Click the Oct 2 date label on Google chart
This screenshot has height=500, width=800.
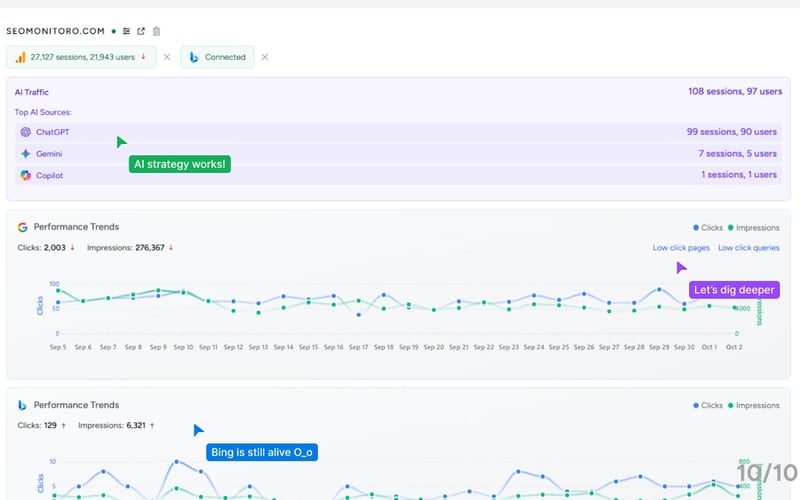(734, 347)
